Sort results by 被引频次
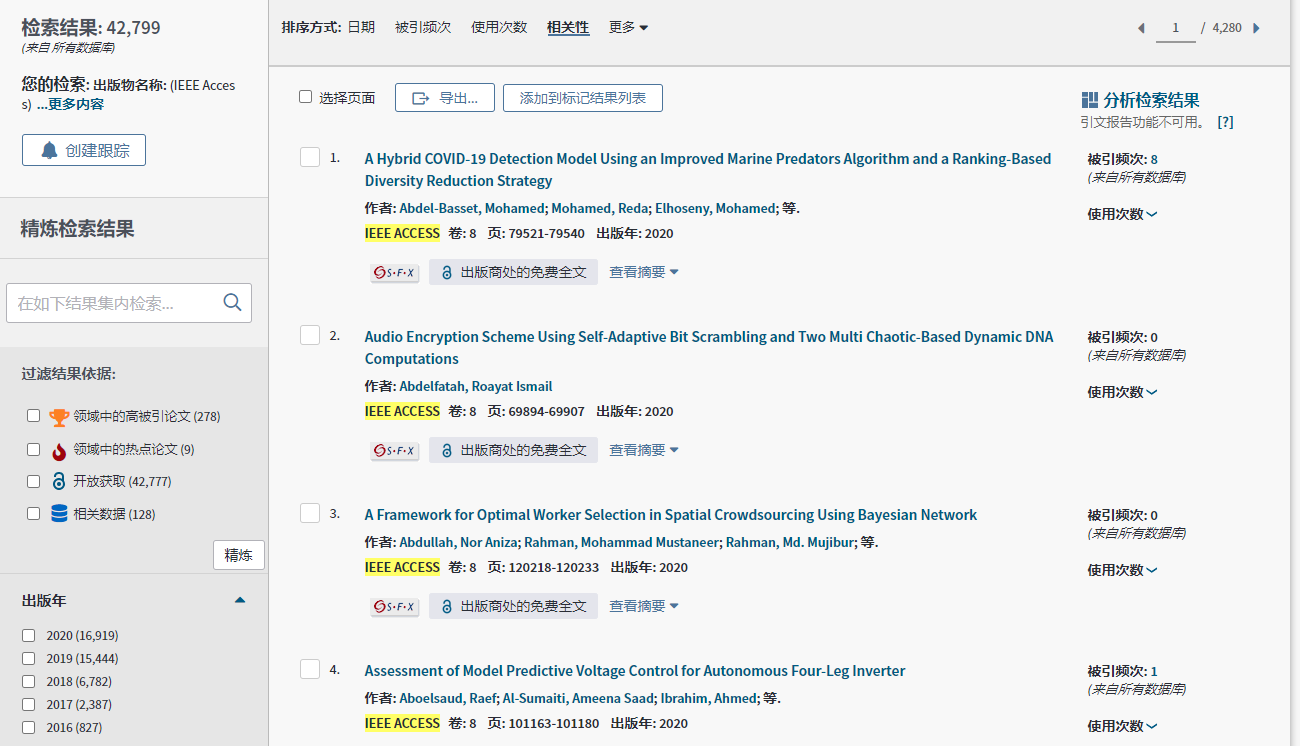 pyautogui.click(x=423, y=27)
